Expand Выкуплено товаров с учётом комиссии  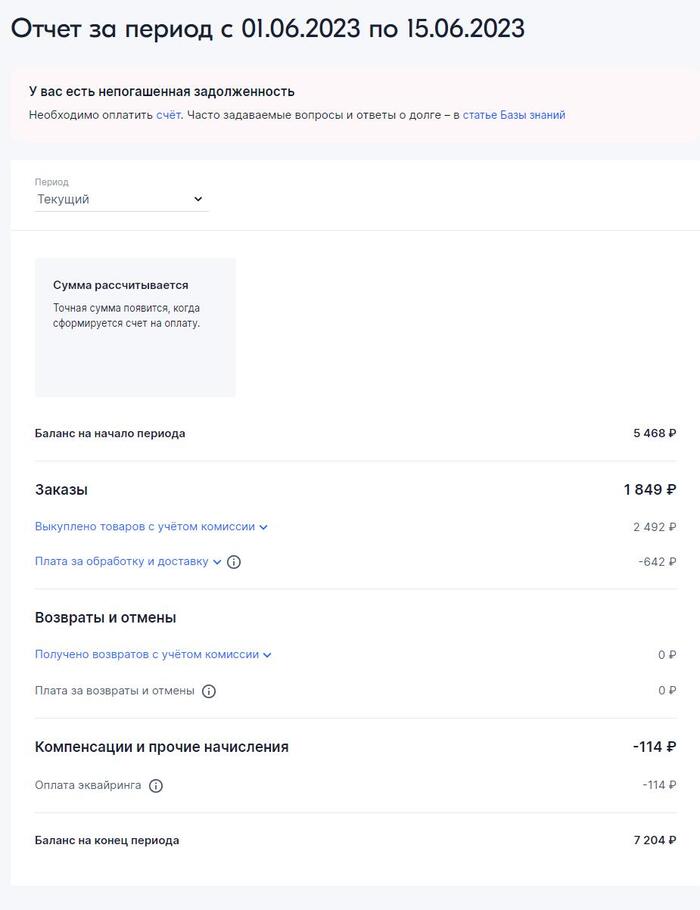tap(151, 526)
